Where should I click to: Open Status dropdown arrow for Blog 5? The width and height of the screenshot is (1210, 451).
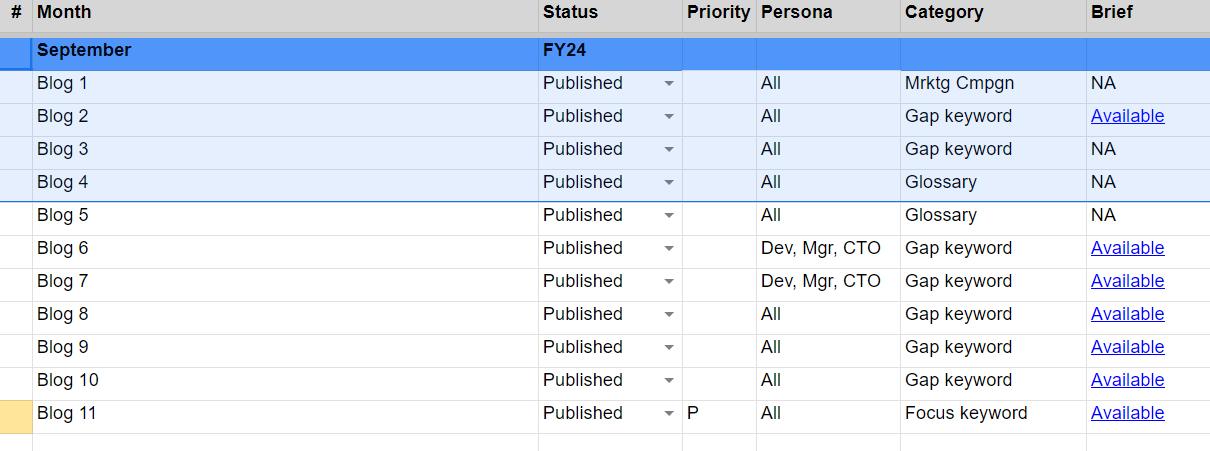pos(669,216)
